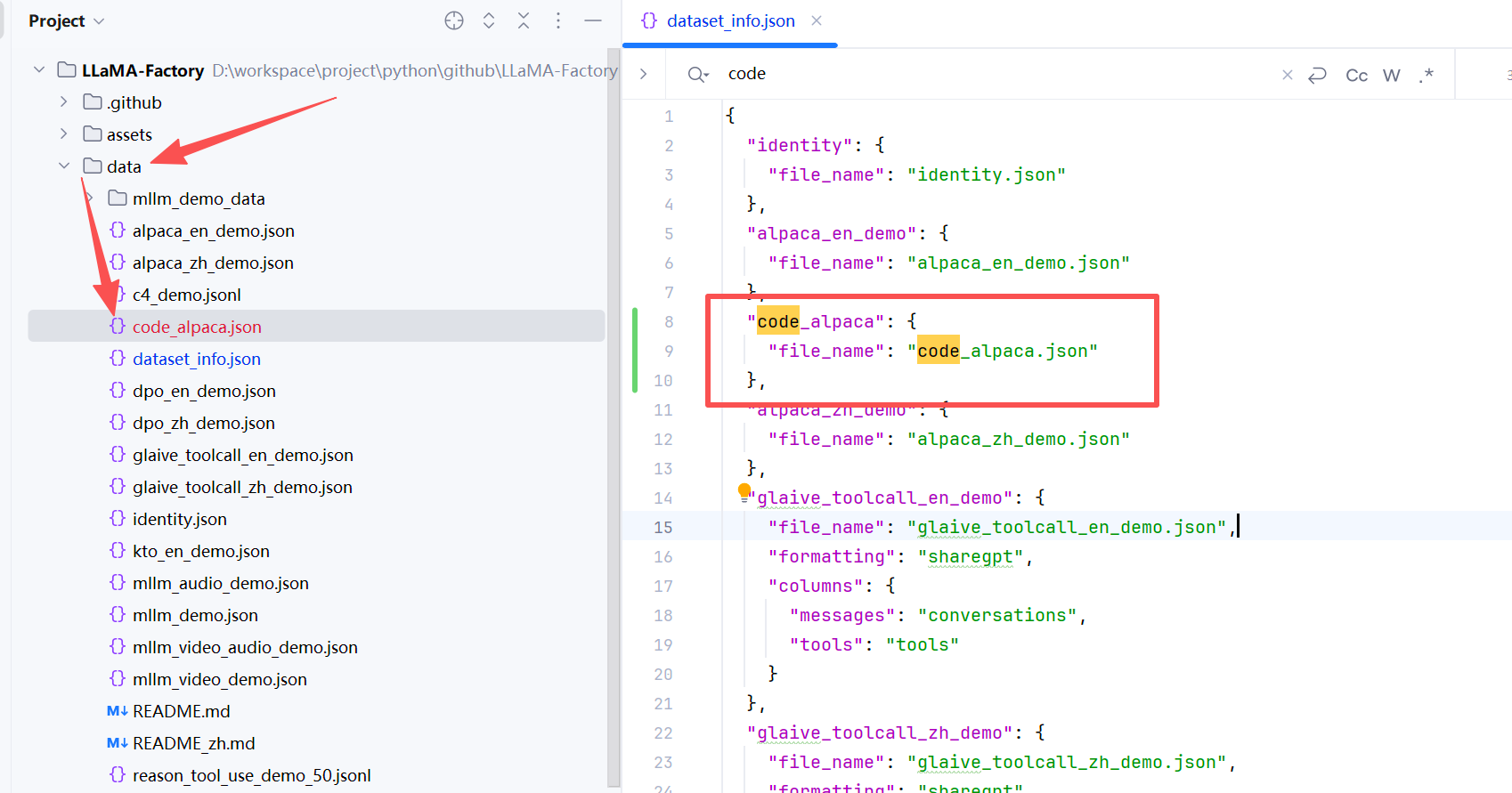Click highlighted 'code' match in "code_alpaca" key

778,321
